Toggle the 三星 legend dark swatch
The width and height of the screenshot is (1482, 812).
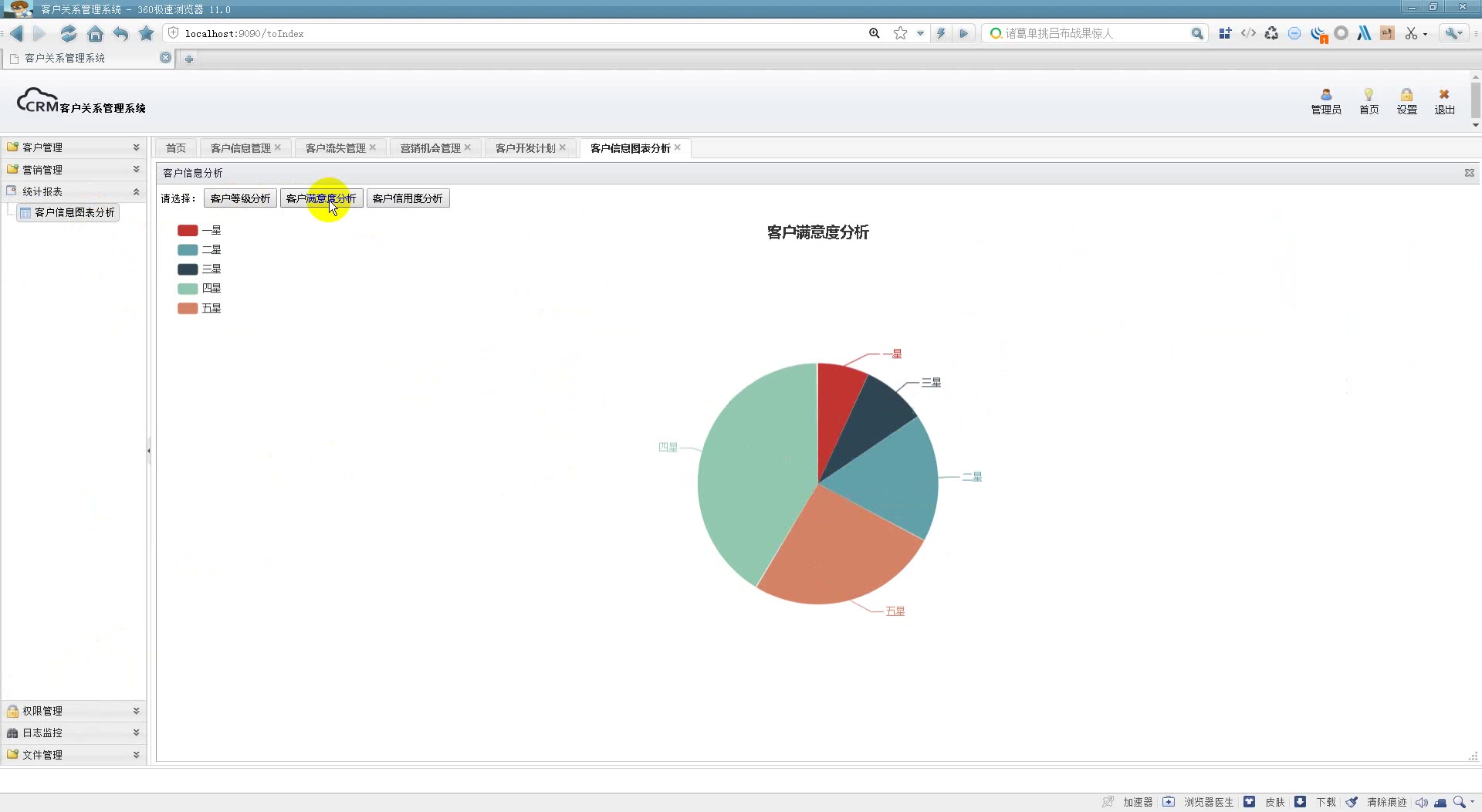(188, 269)
